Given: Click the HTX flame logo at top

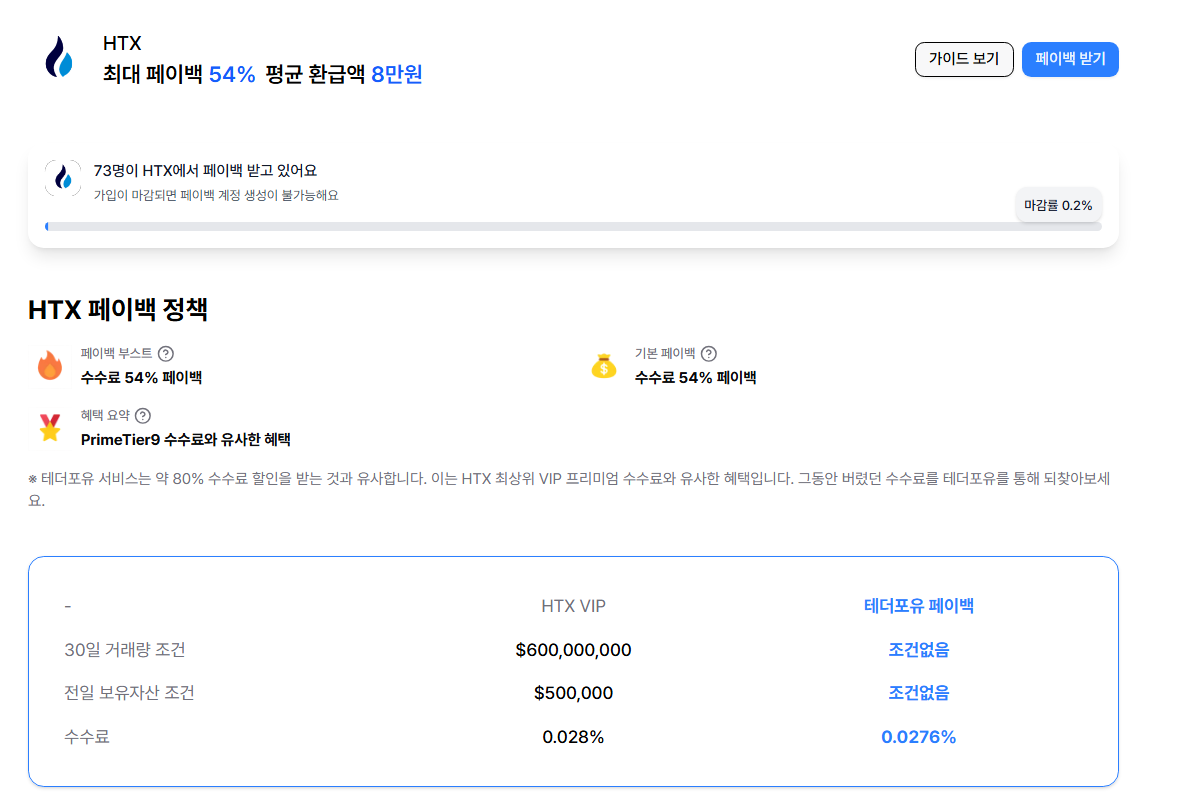Looking at the screenshot, I should pos(59,57).
